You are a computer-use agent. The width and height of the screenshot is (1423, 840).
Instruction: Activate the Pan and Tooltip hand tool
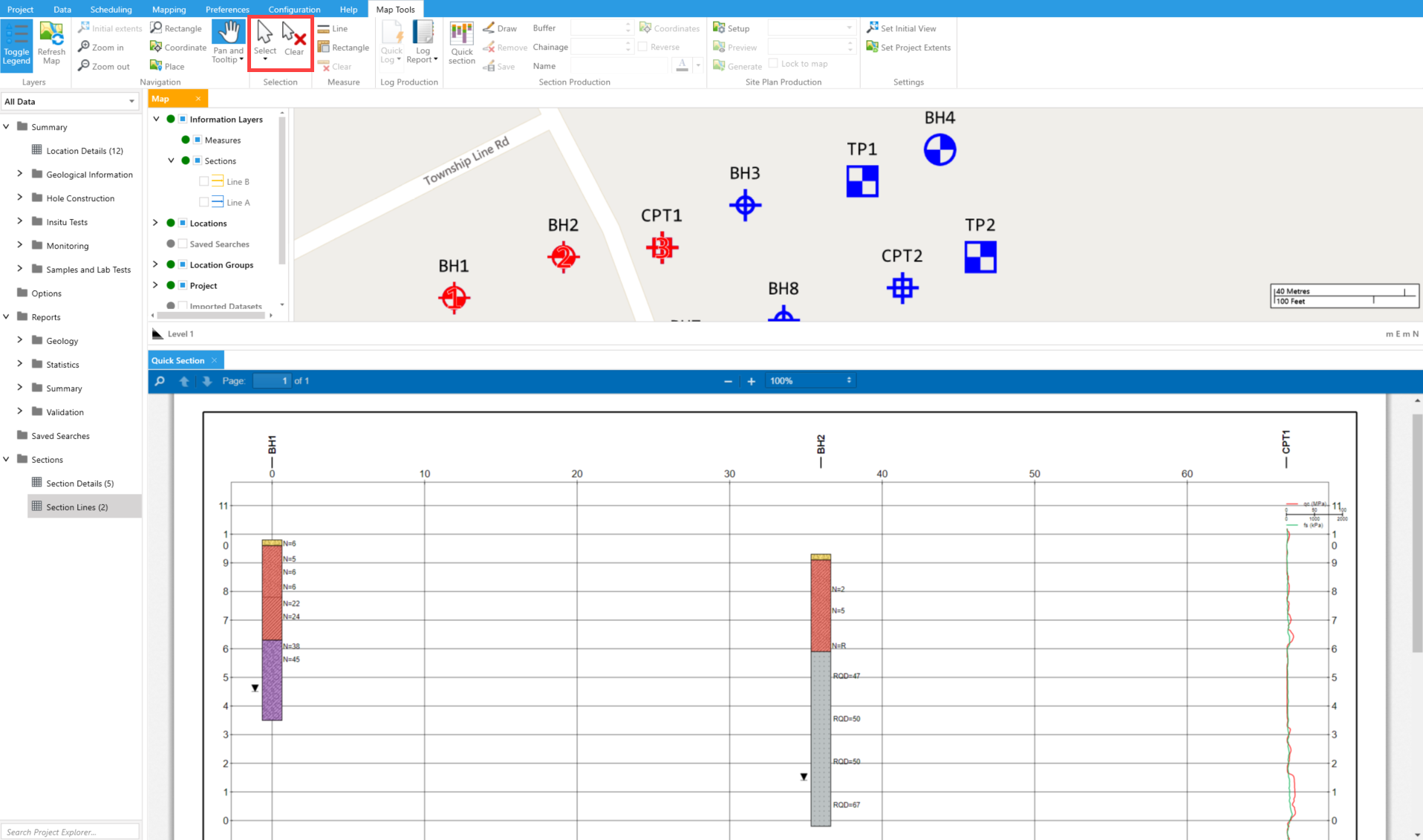point(228,42)
